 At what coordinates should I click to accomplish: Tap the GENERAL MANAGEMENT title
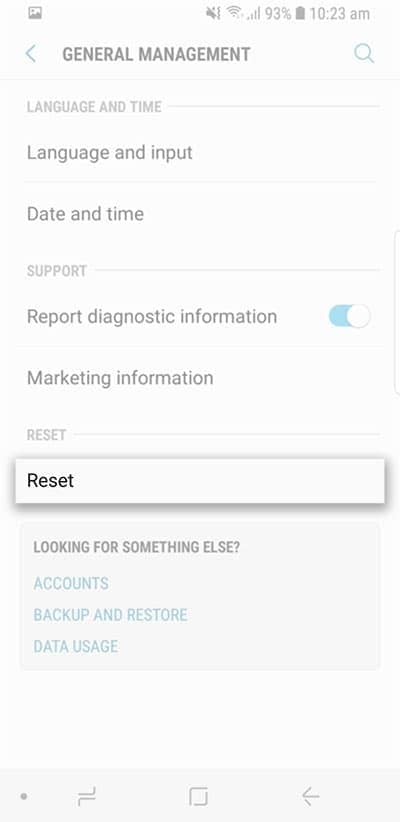[156, 54]
